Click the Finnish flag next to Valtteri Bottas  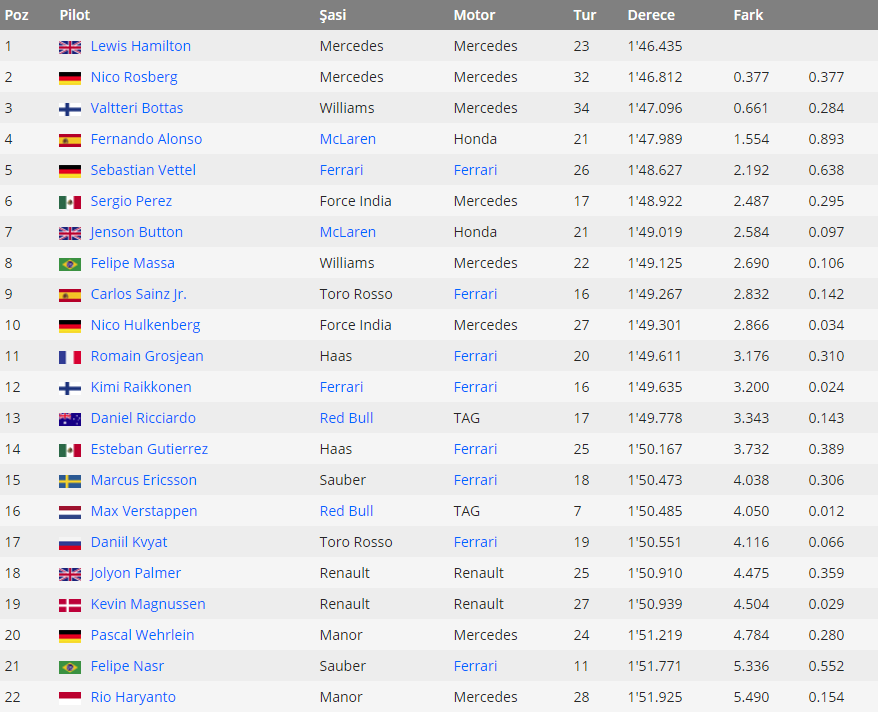click(x=70, y=109)
